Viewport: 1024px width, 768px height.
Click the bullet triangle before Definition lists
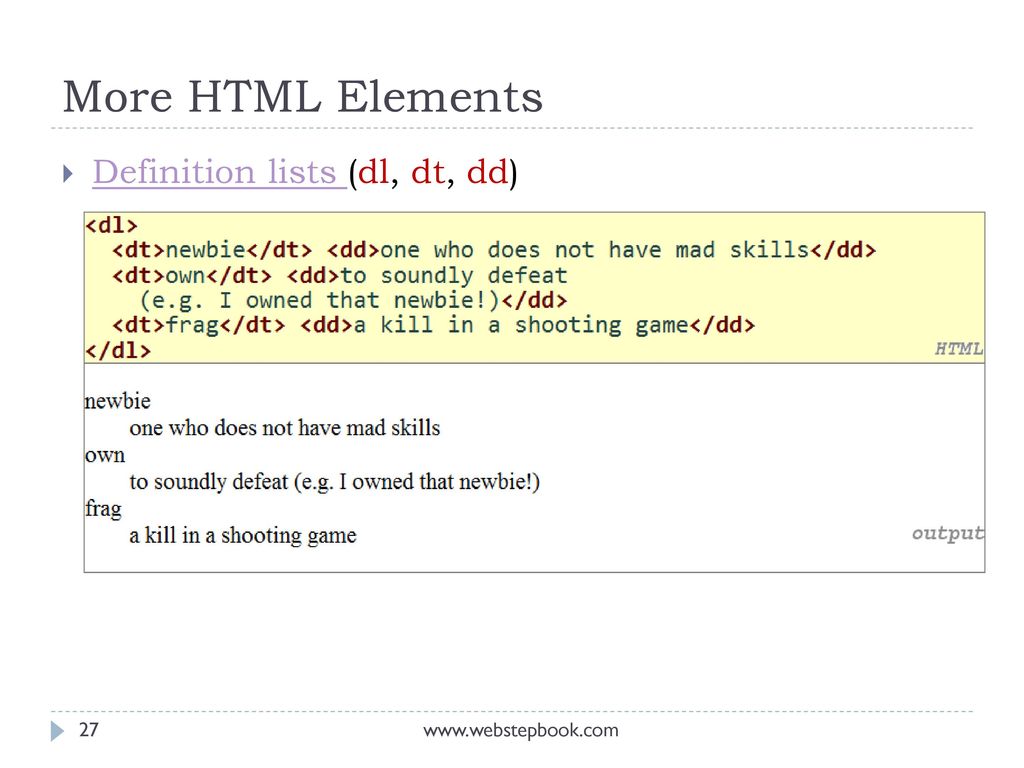point(68,174)
